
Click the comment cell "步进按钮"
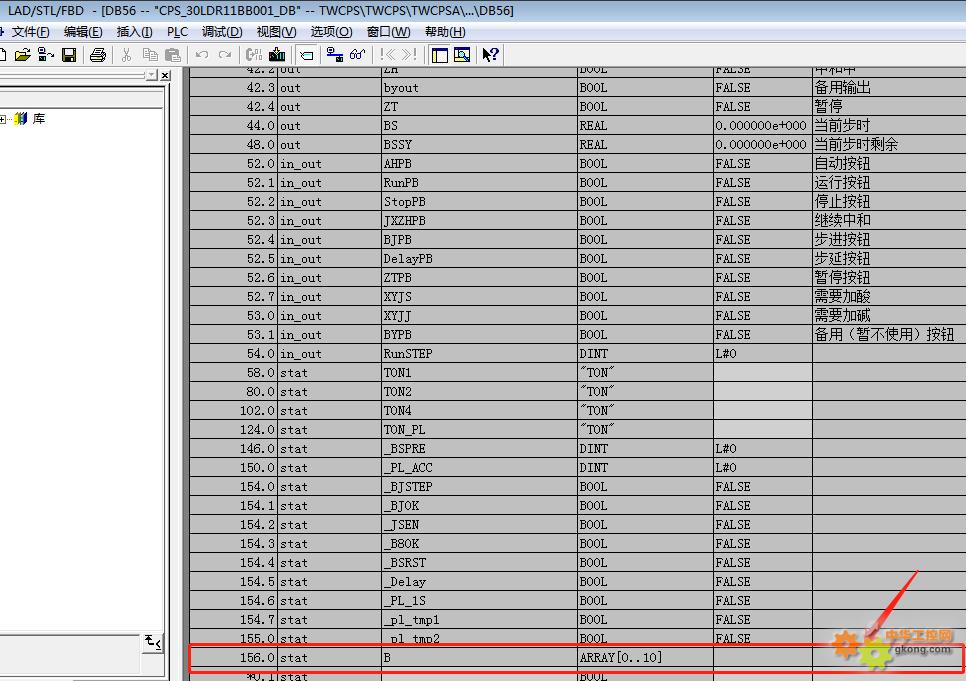tap(889, 240)
